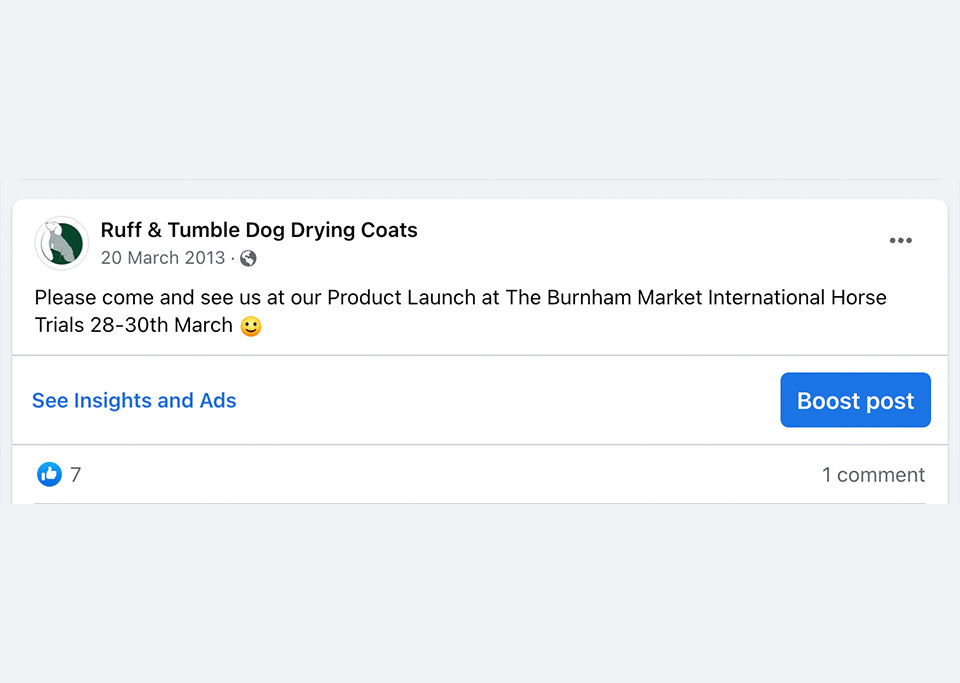Click the Ruff & Tumble profile picture
This screenshot has width=960, height=683.
click(x=61, y=243)
